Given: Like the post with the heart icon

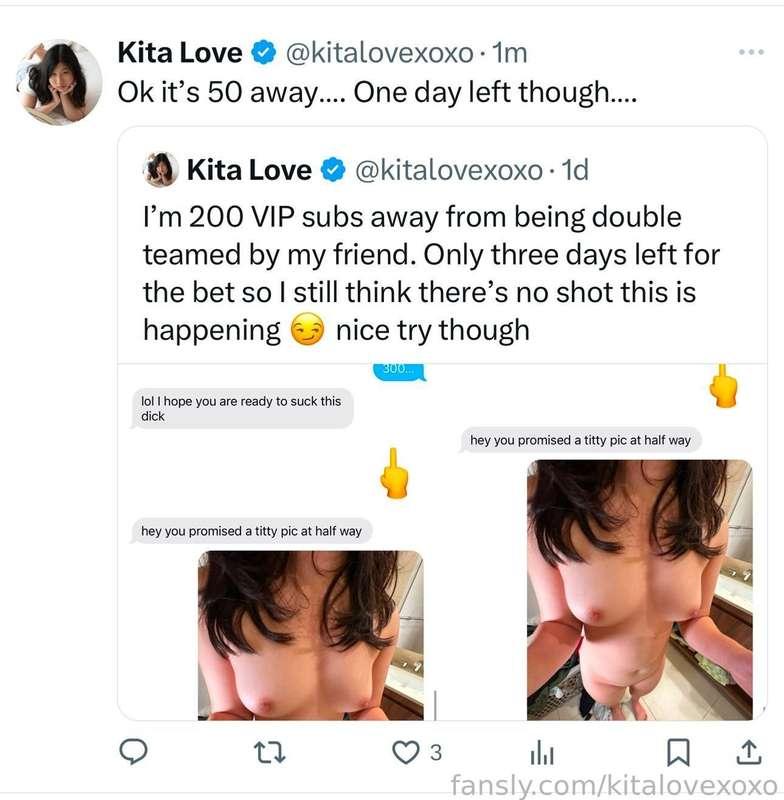Looking at the screenshot, I should click(406, 753).
